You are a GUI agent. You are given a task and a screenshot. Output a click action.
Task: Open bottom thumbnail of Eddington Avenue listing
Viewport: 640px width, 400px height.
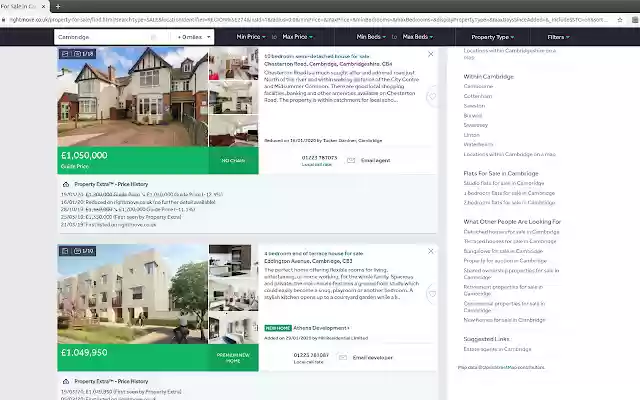tap(233, 328)
